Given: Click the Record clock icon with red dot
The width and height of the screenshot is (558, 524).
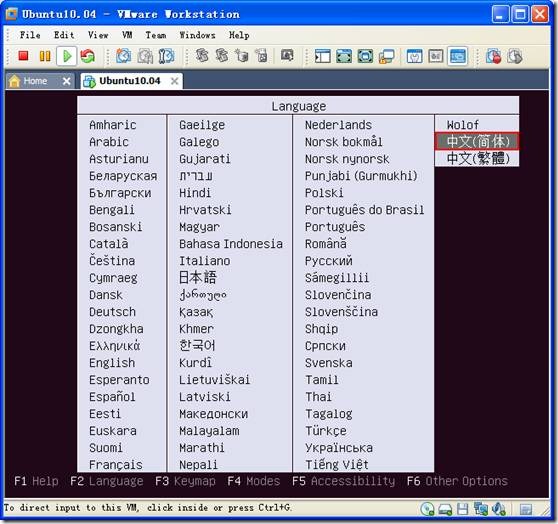Looking at the screenshot, I should point(493,56).
